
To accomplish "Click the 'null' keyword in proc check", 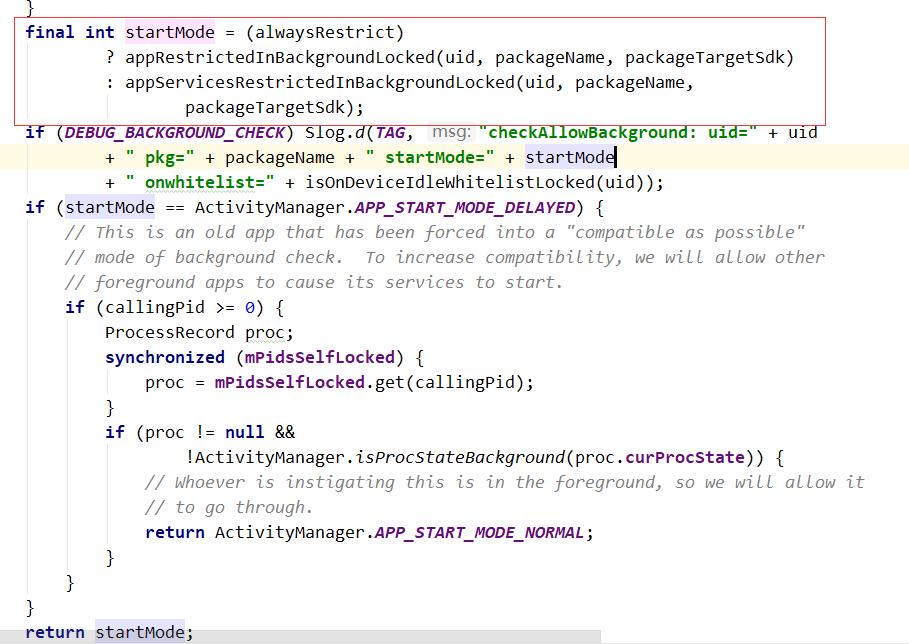I will coord(245,432).
